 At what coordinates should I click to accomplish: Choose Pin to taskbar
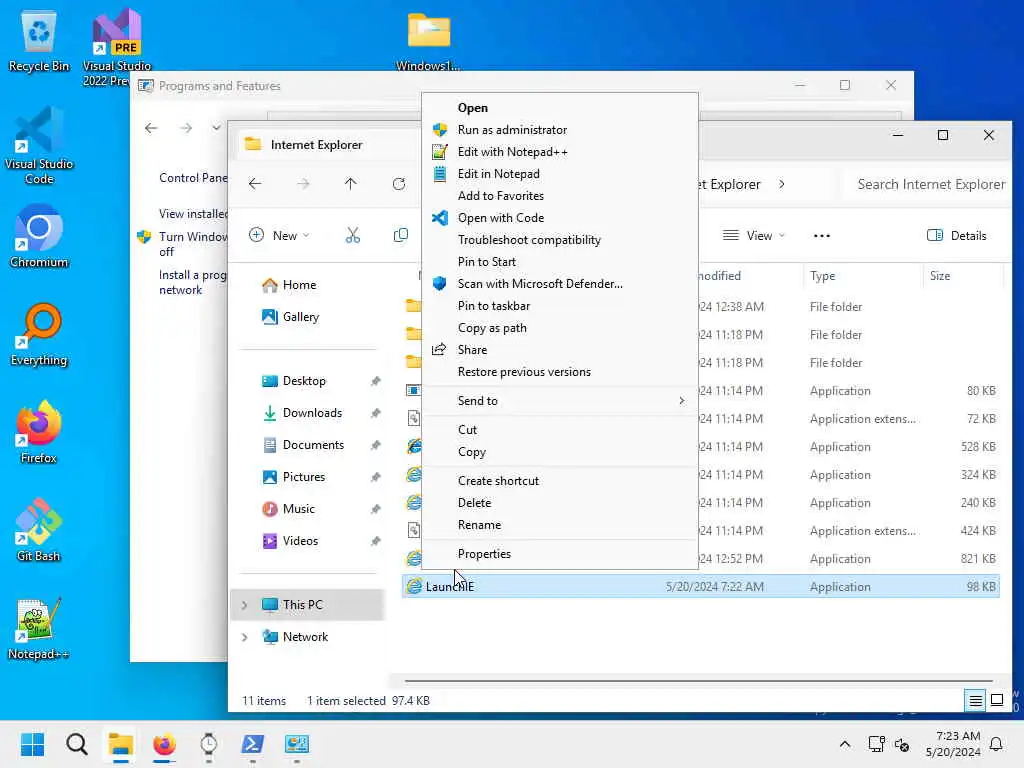tap(560, 306)
